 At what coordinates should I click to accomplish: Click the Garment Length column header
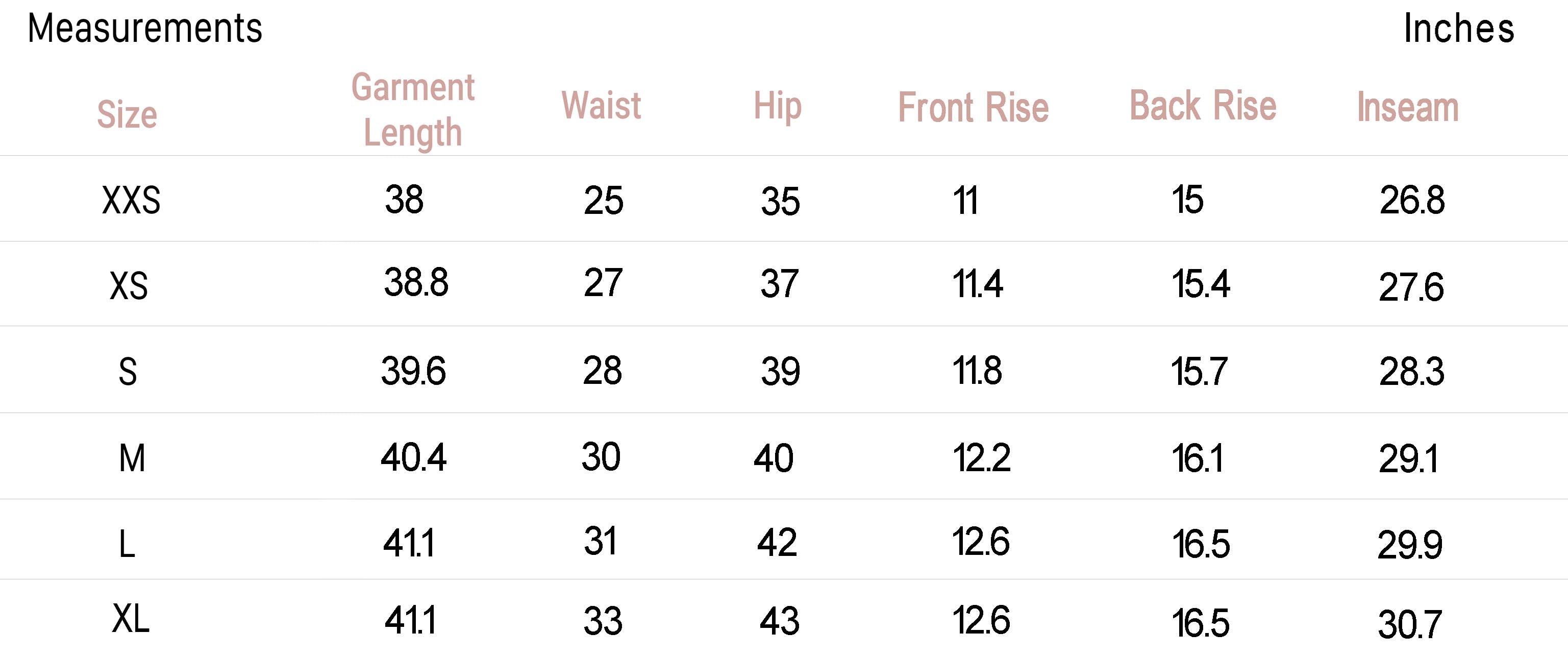(413, 110)
